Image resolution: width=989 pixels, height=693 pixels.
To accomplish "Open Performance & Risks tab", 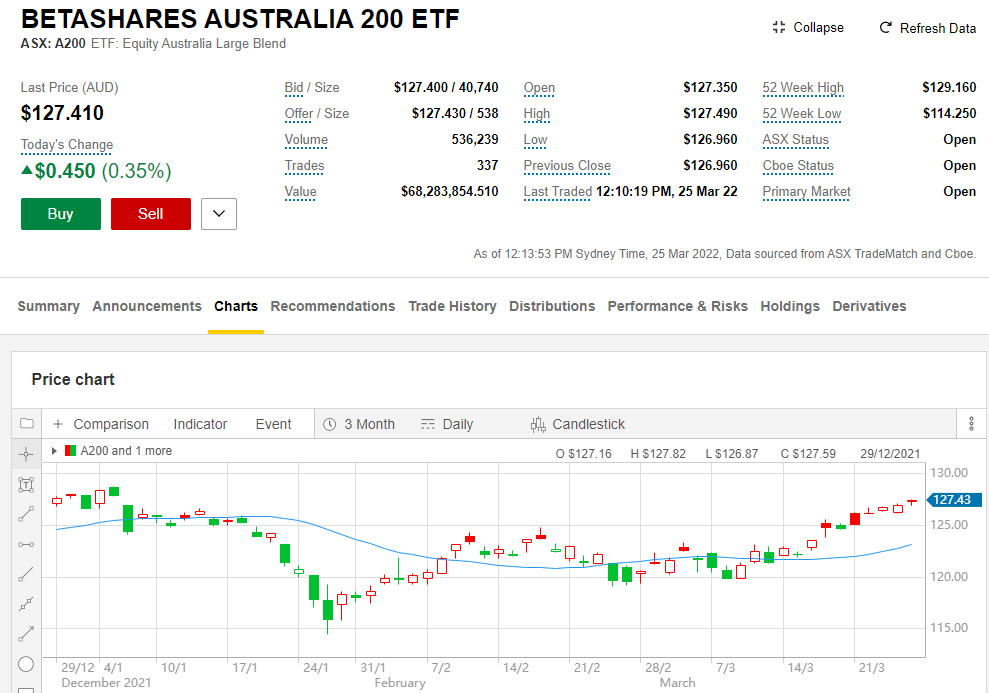I will coord(677,306).
